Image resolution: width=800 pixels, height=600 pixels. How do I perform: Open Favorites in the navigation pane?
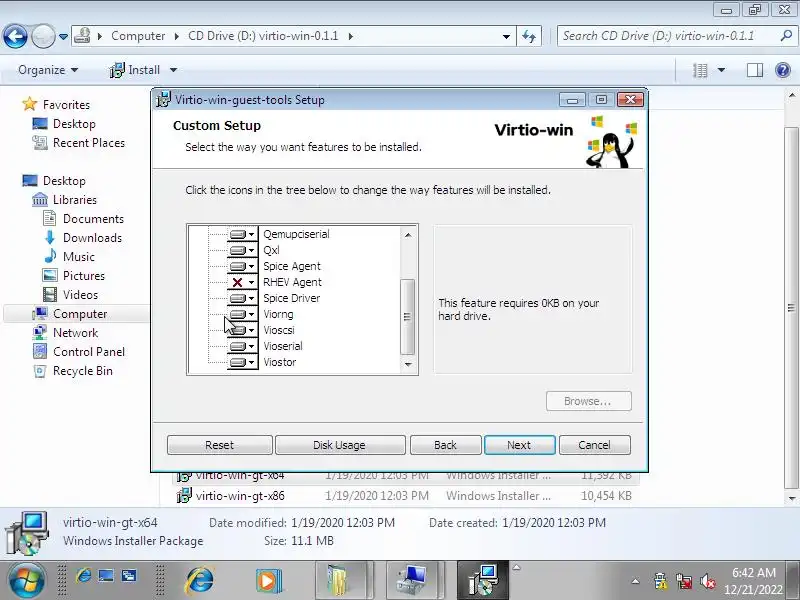point(66,105)
